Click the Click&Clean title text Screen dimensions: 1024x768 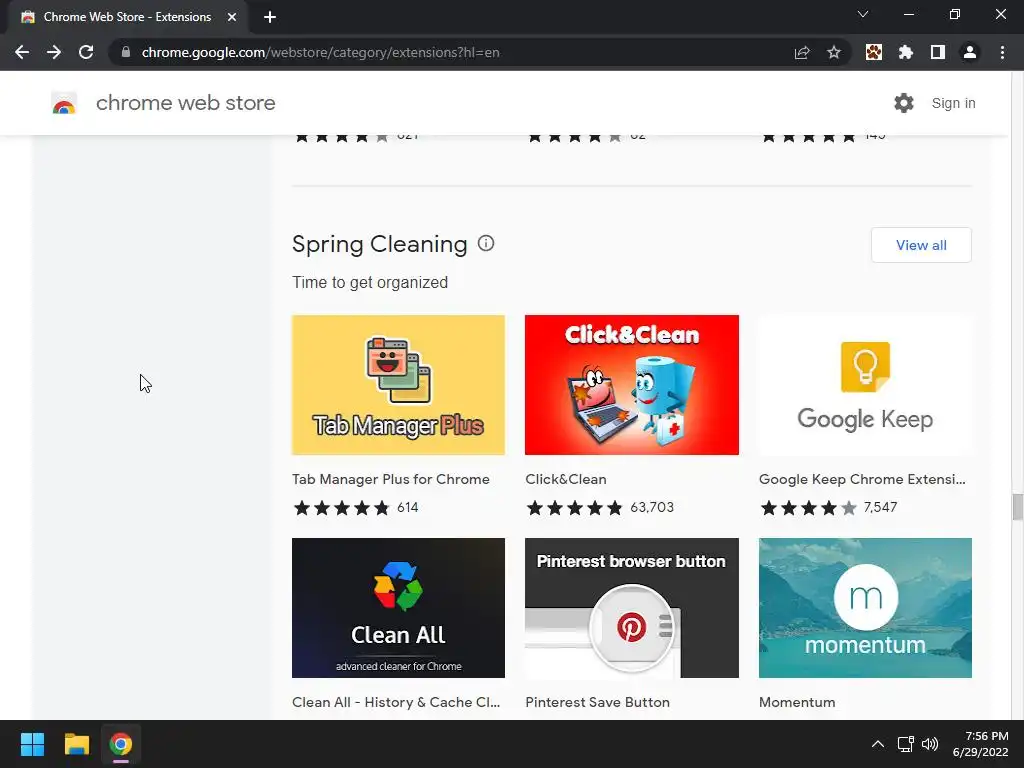click(x=566, y=479)
